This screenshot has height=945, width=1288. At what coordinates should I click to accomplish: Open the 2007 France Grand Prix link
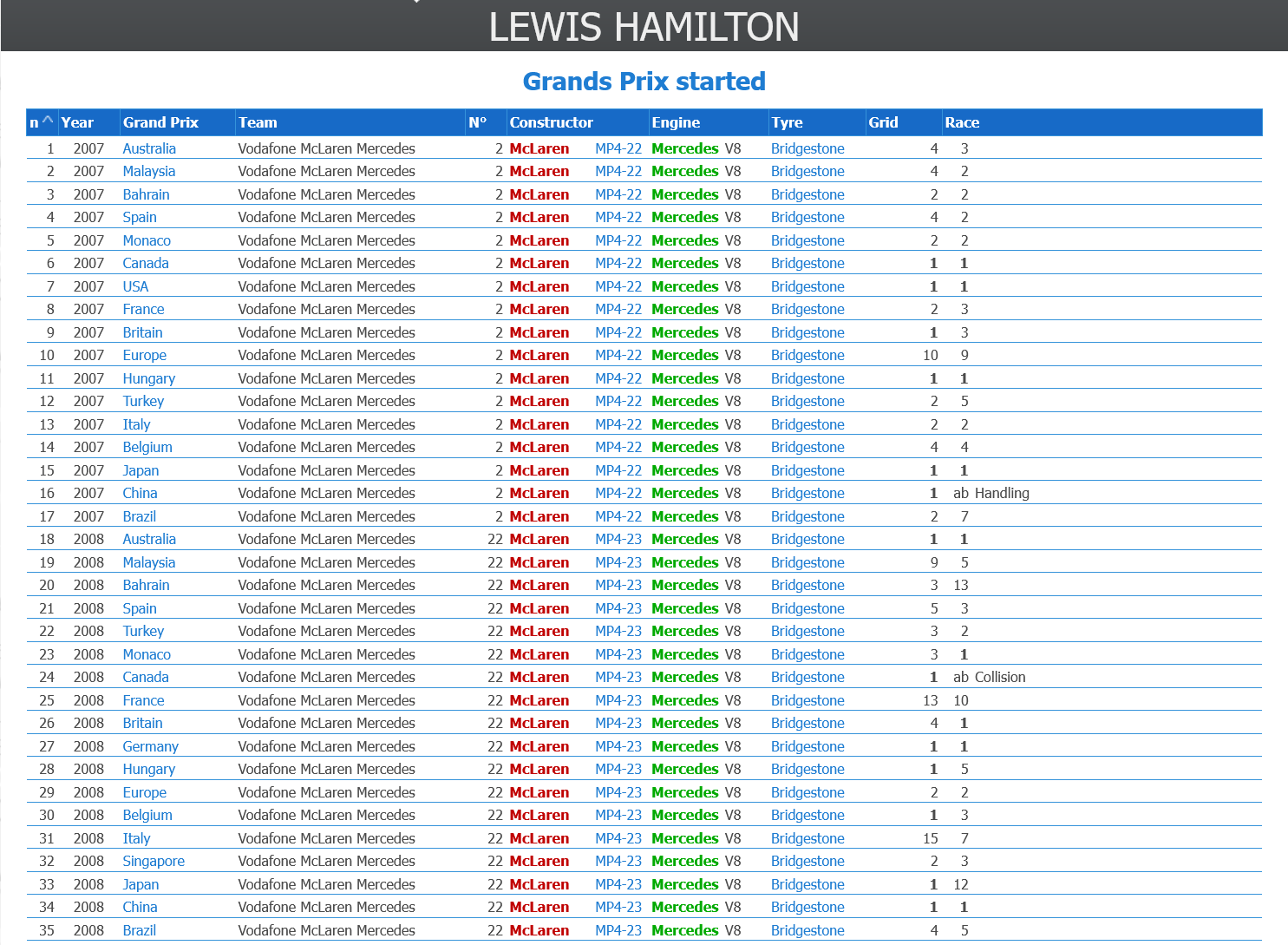coord(143,309)
